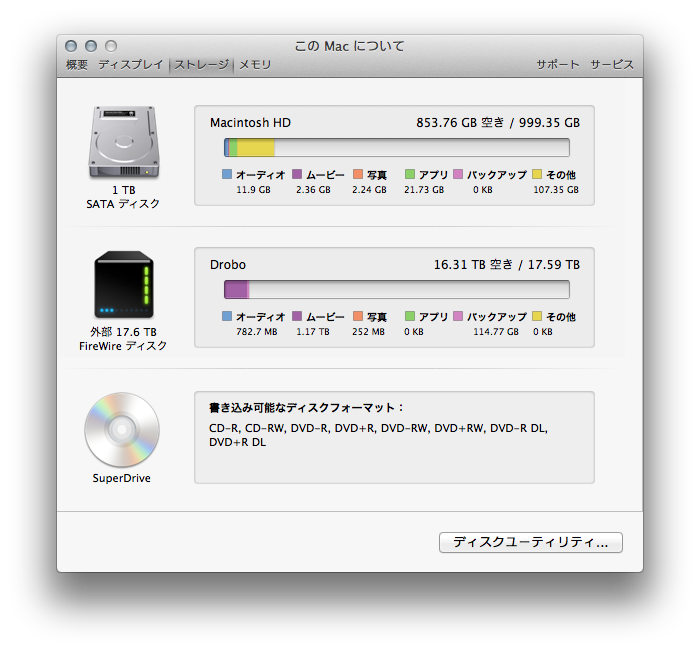The width and height of the screenshot is (700, 651).
Task: Open the サポート link
Action: click(558, 65)
